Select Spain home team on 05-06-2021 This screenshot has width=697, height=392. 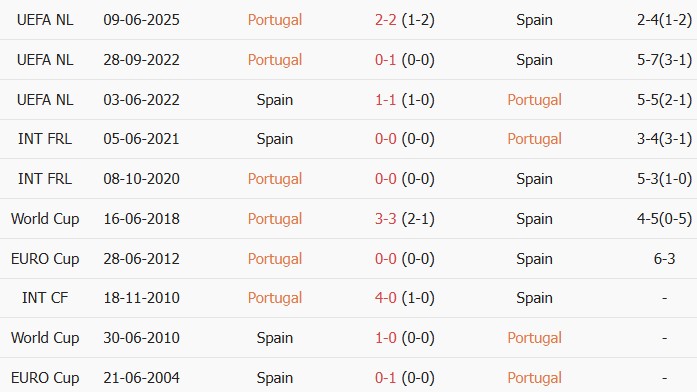[x=275, y=139]
